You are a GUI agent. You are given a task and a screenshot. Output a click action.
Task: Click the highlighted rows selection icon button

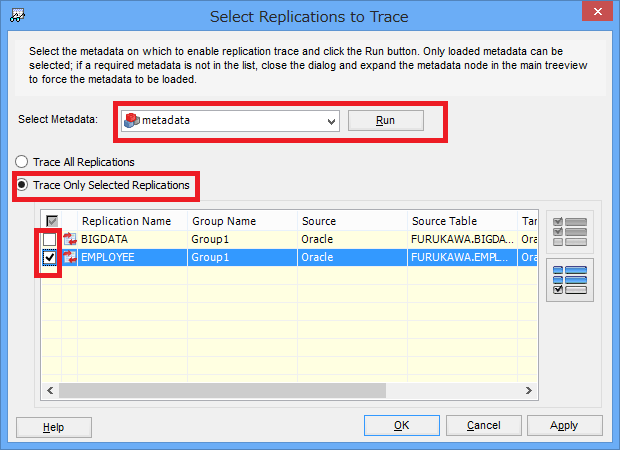573,280
